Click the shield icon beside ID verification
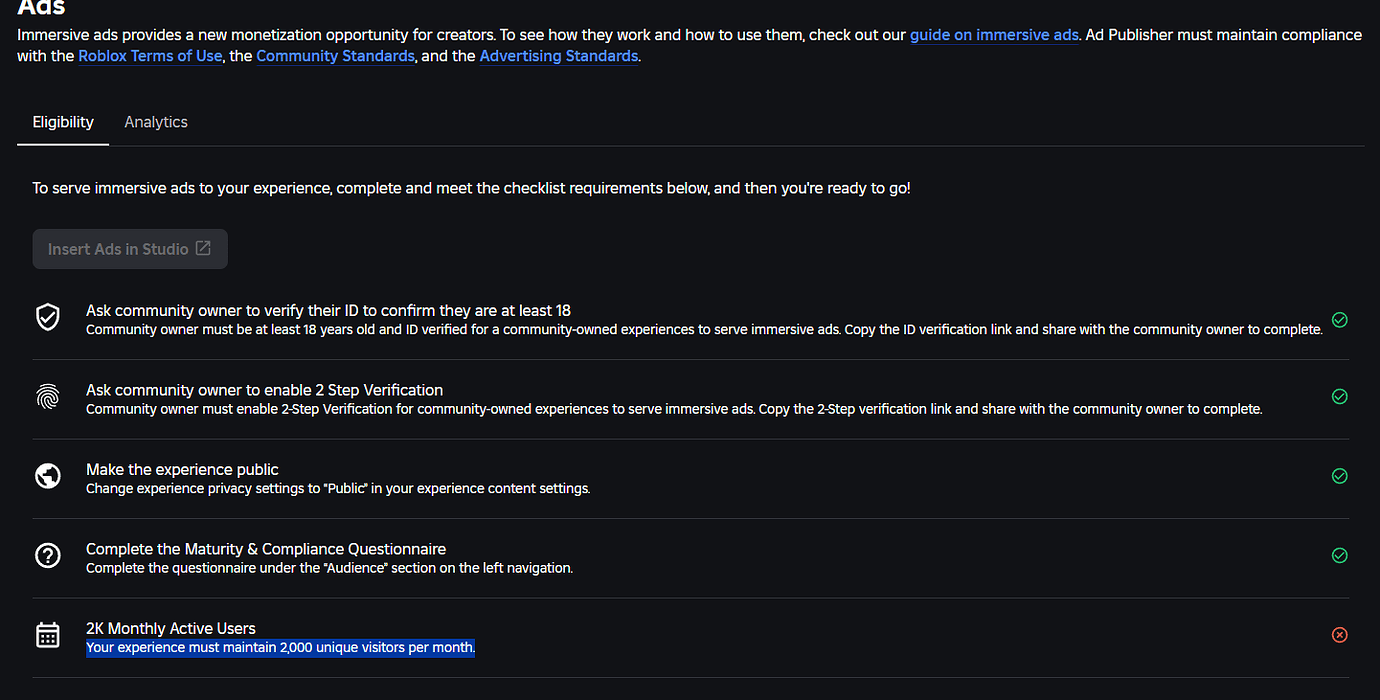This screenshot has height=700, width=1380. (x=48, y=317)
